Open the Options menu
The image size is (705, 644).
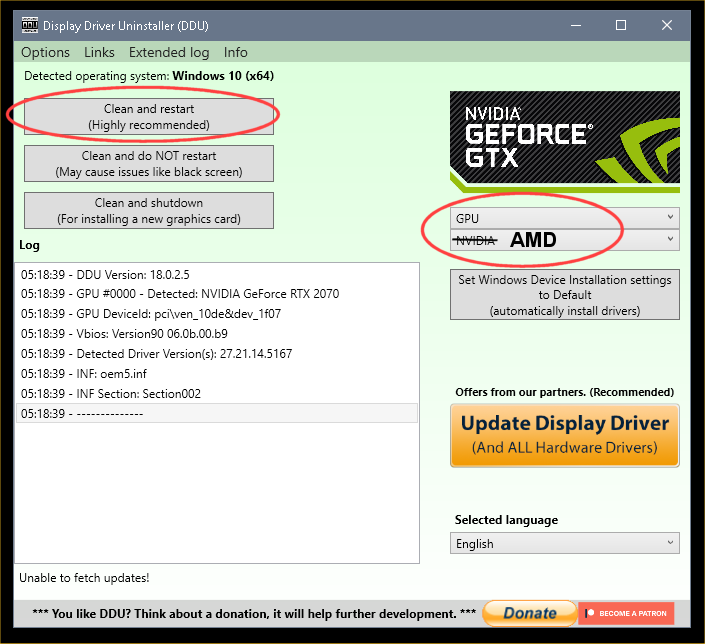click(x=45, y=53)
